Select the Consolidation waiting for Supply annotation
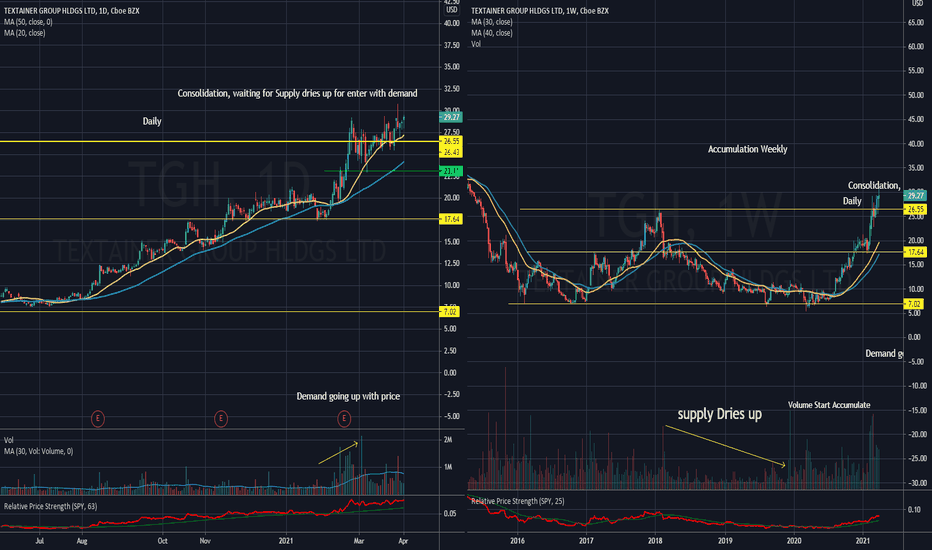The height and width of the screenshot is (550, 932). [297, 93]
